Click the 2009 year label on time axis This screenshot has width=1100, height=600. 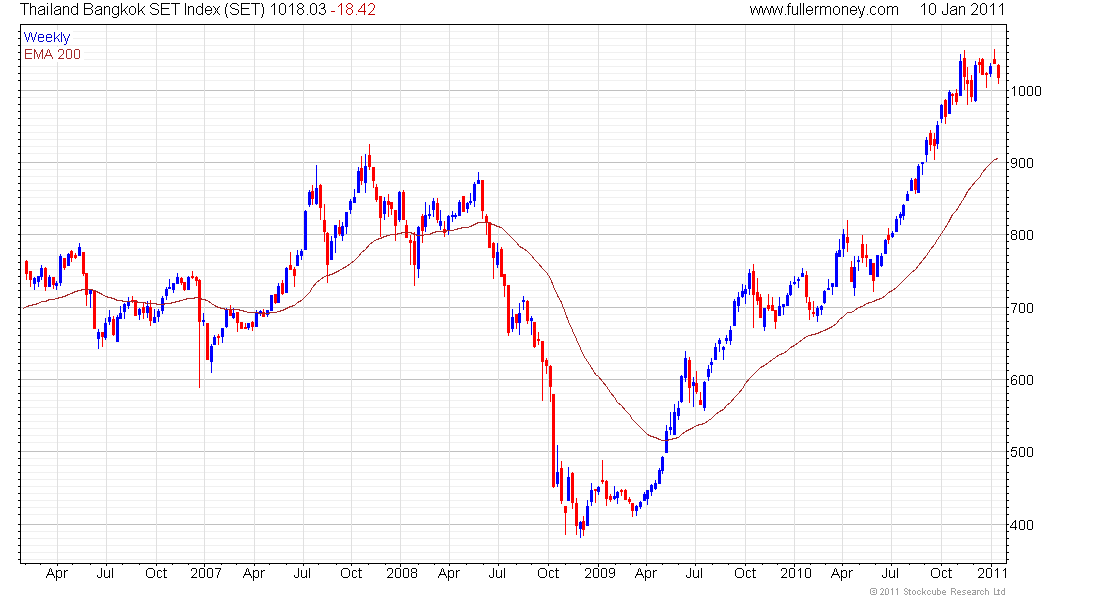click(600, 573)
